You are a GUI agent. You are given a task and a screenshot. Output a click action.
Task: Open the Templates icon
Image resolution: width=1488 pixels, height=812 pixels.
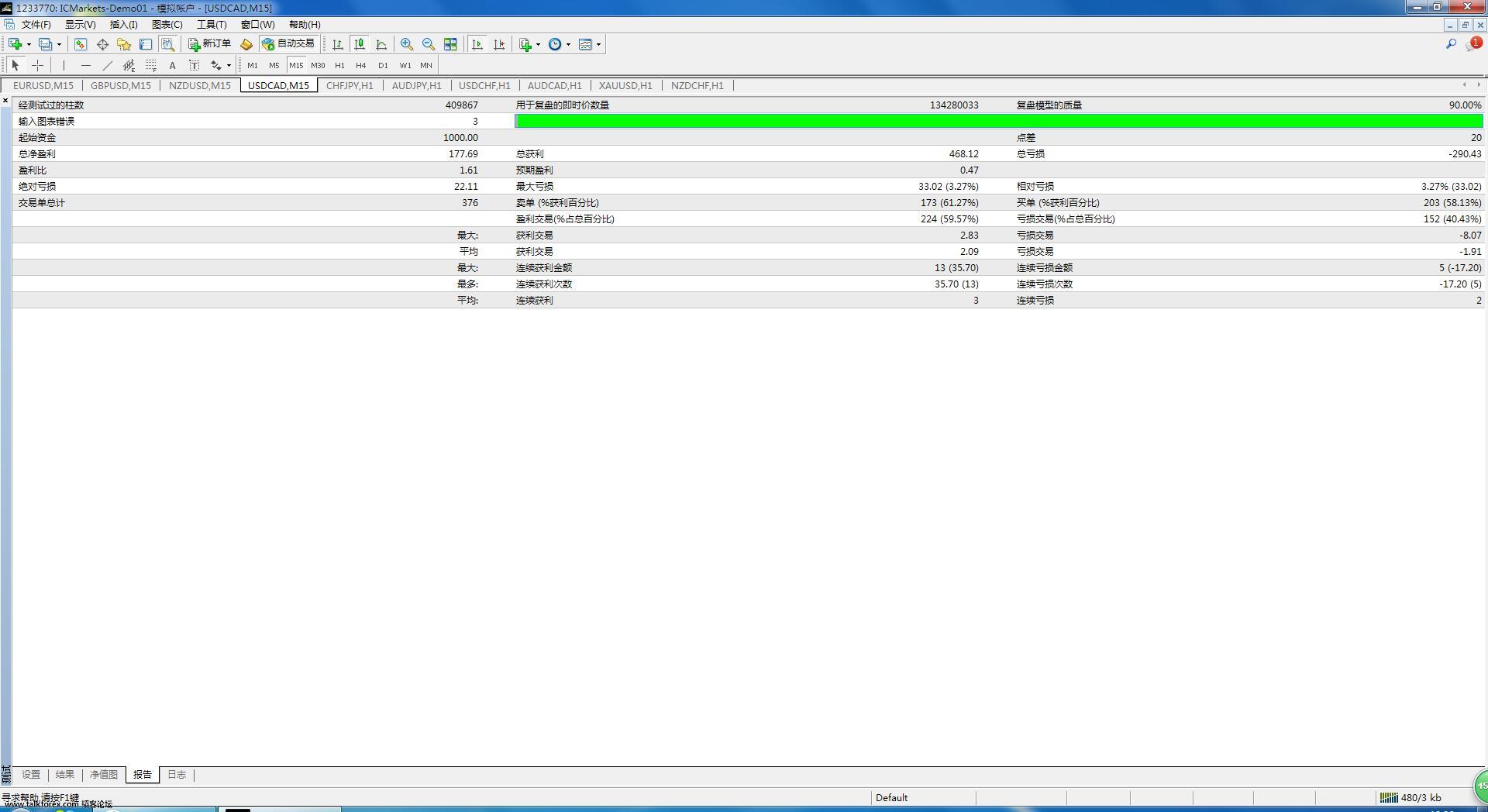(586, 44)
